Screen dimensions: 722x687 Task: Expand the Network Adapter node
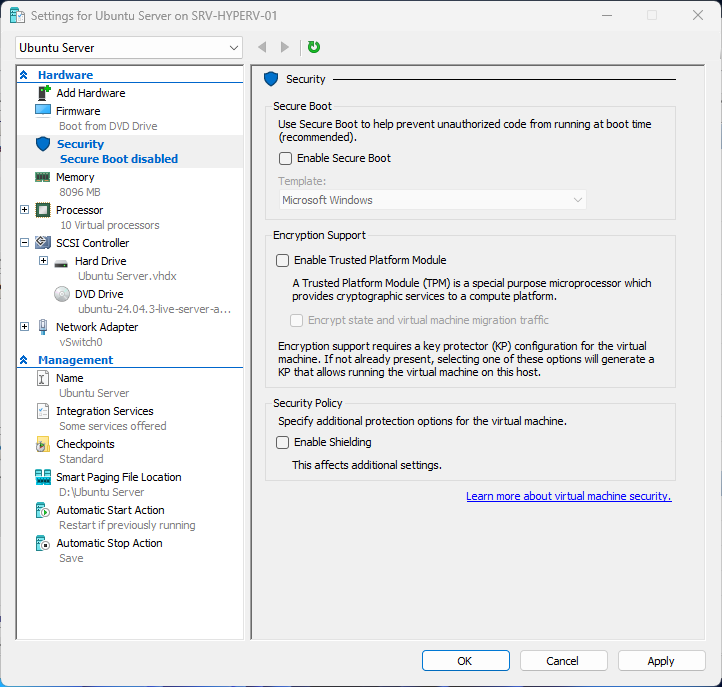(25, 327)
